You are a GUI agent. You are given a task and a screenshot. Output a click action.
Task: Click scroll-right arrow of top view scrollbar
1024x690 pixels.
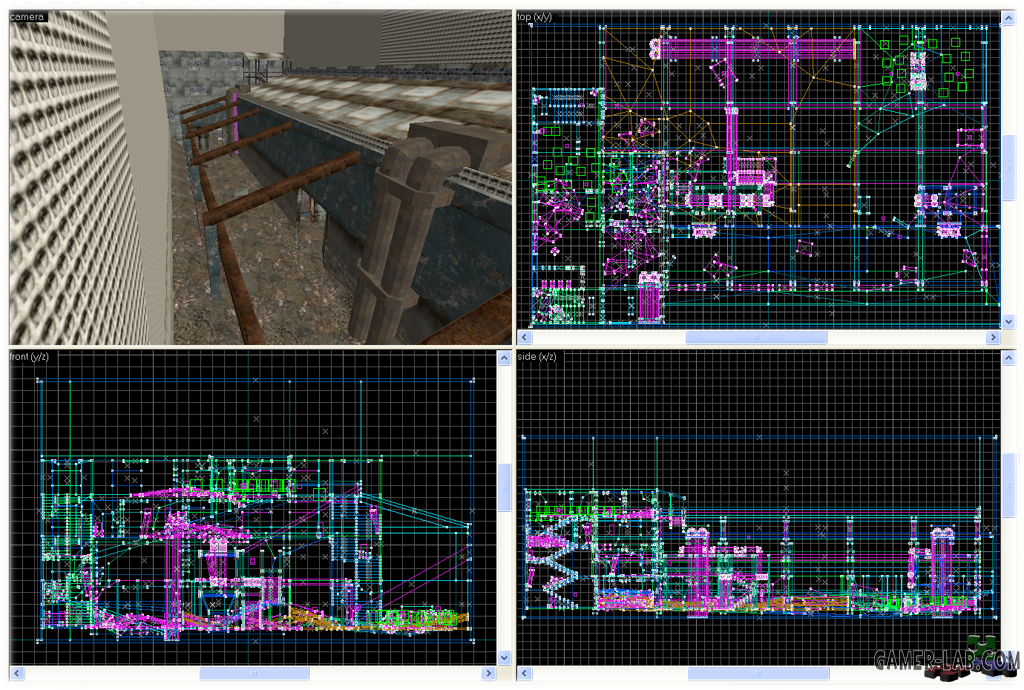[x=993, y=337]
